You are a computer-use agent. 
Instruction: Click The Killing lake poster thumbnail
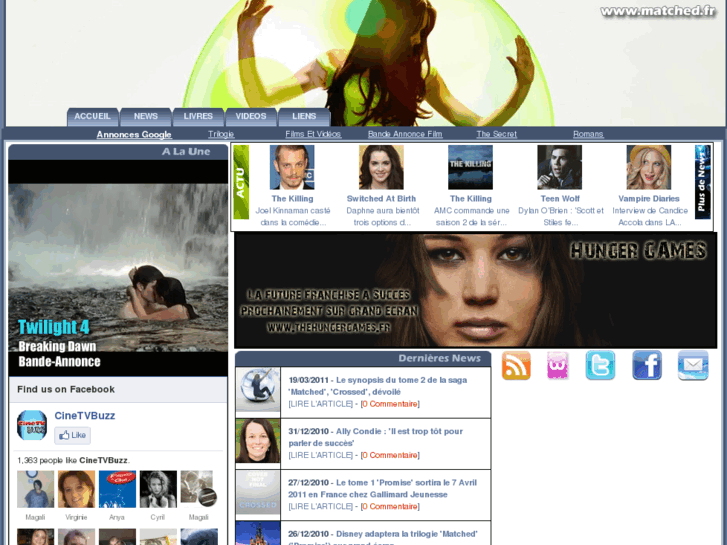[x=470, y=167]
